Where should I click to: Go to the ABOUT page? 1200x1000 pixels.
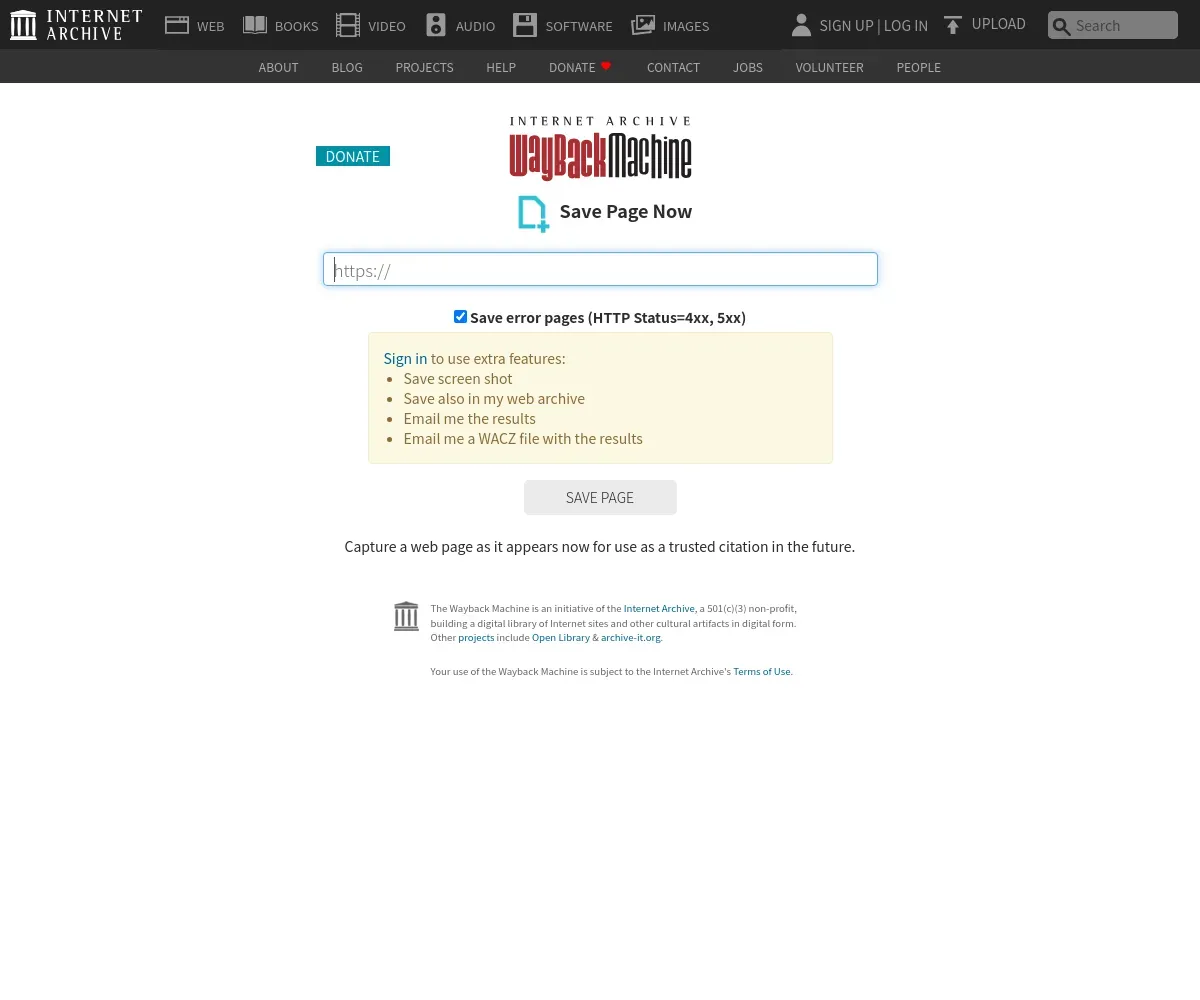coord(278,67)
